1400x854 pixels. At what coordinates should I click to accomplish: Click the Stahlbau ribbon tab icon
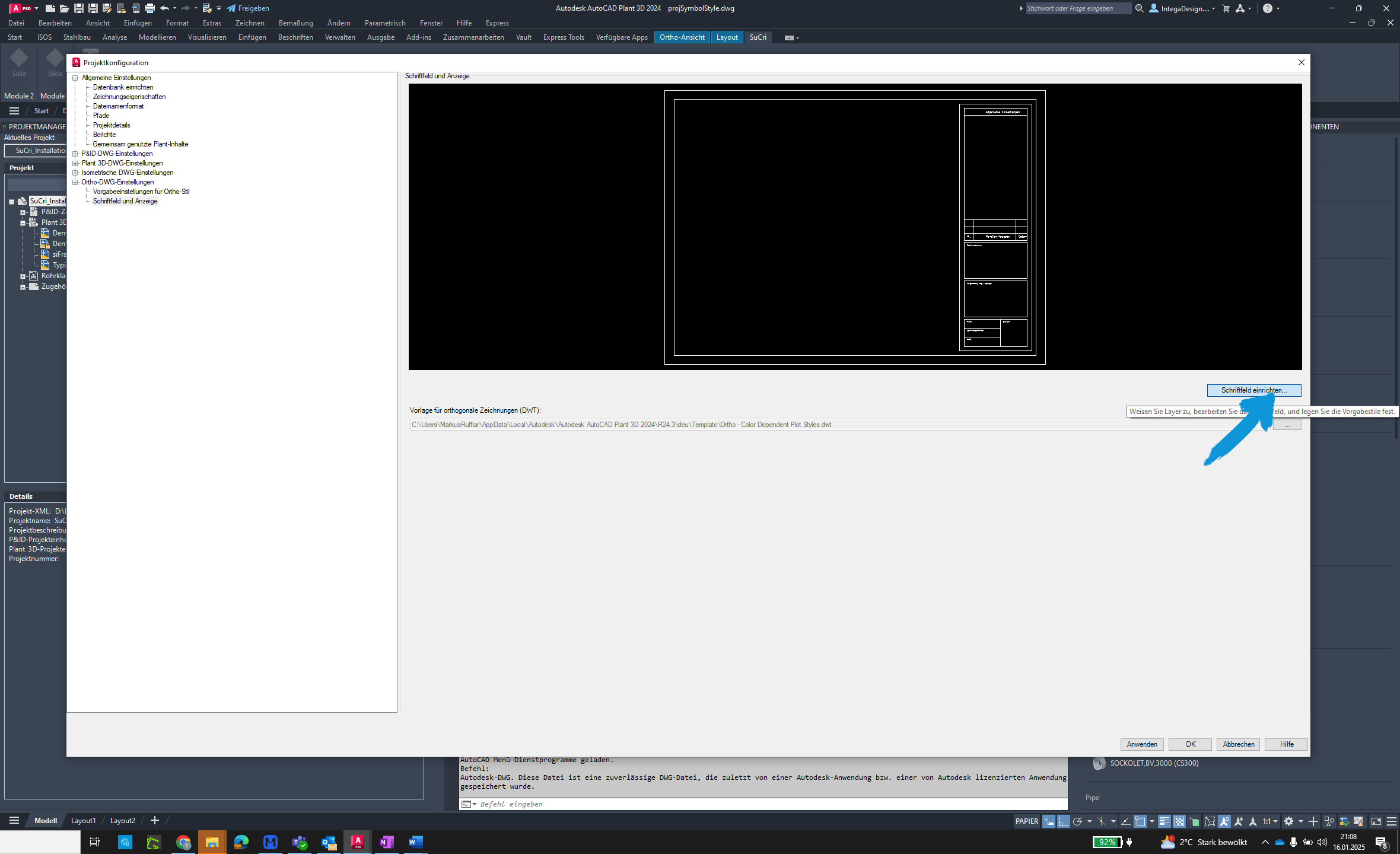78,37
